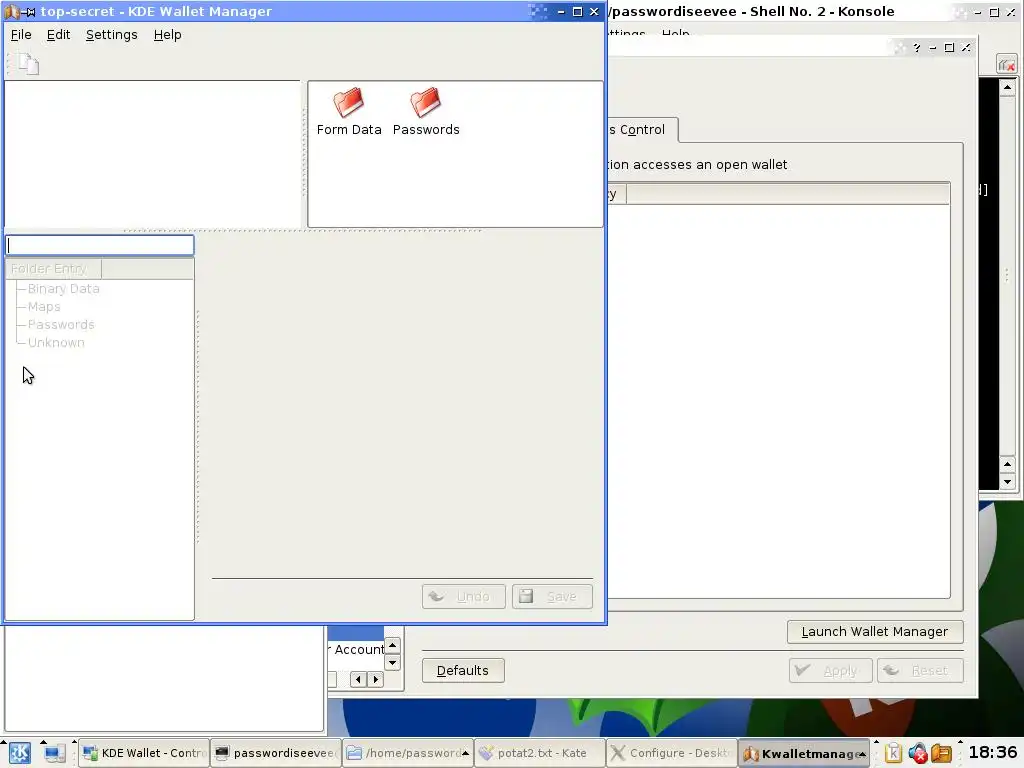Switch to KDE Wallet - Control taskbar entry
This screenshot has height=768, width=1024.
click(144, 753)
